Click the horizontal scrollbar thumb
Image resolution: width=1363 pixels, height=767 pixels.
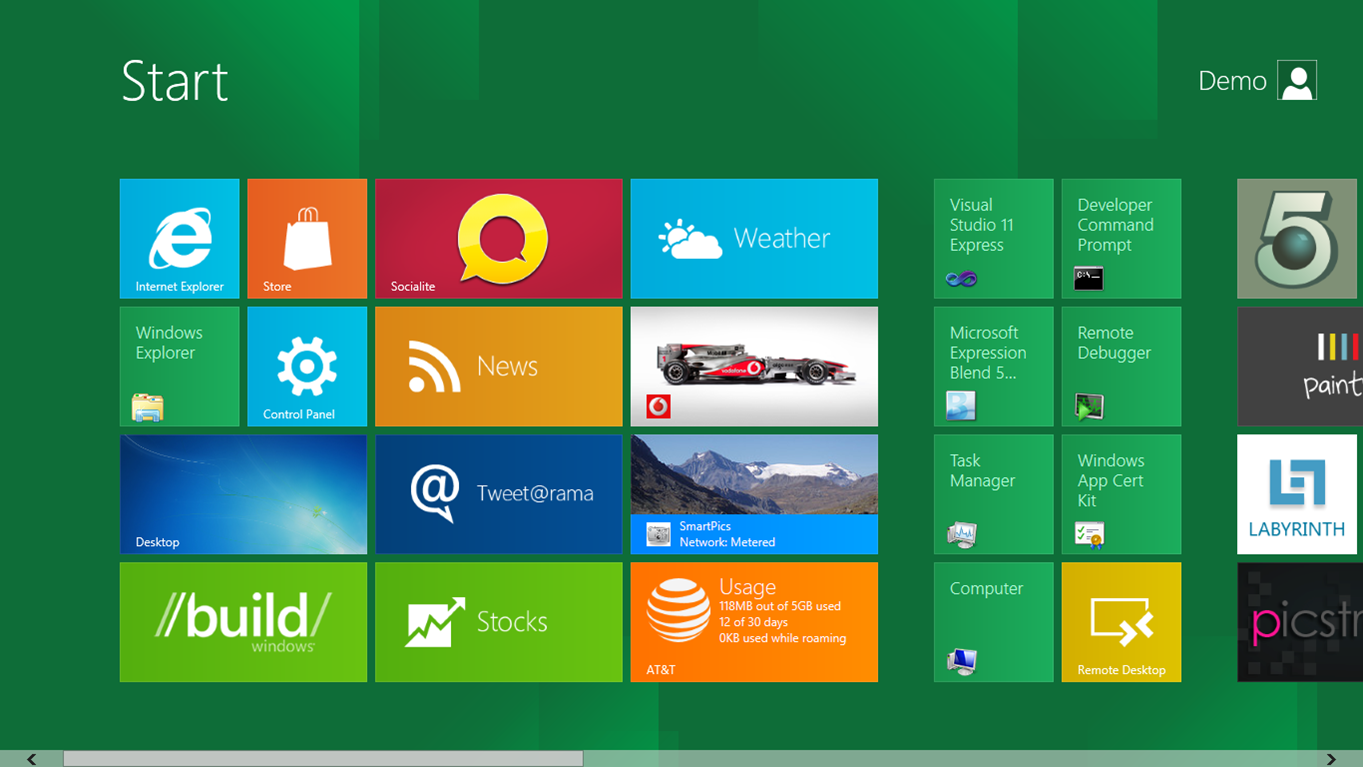point(323,759)
